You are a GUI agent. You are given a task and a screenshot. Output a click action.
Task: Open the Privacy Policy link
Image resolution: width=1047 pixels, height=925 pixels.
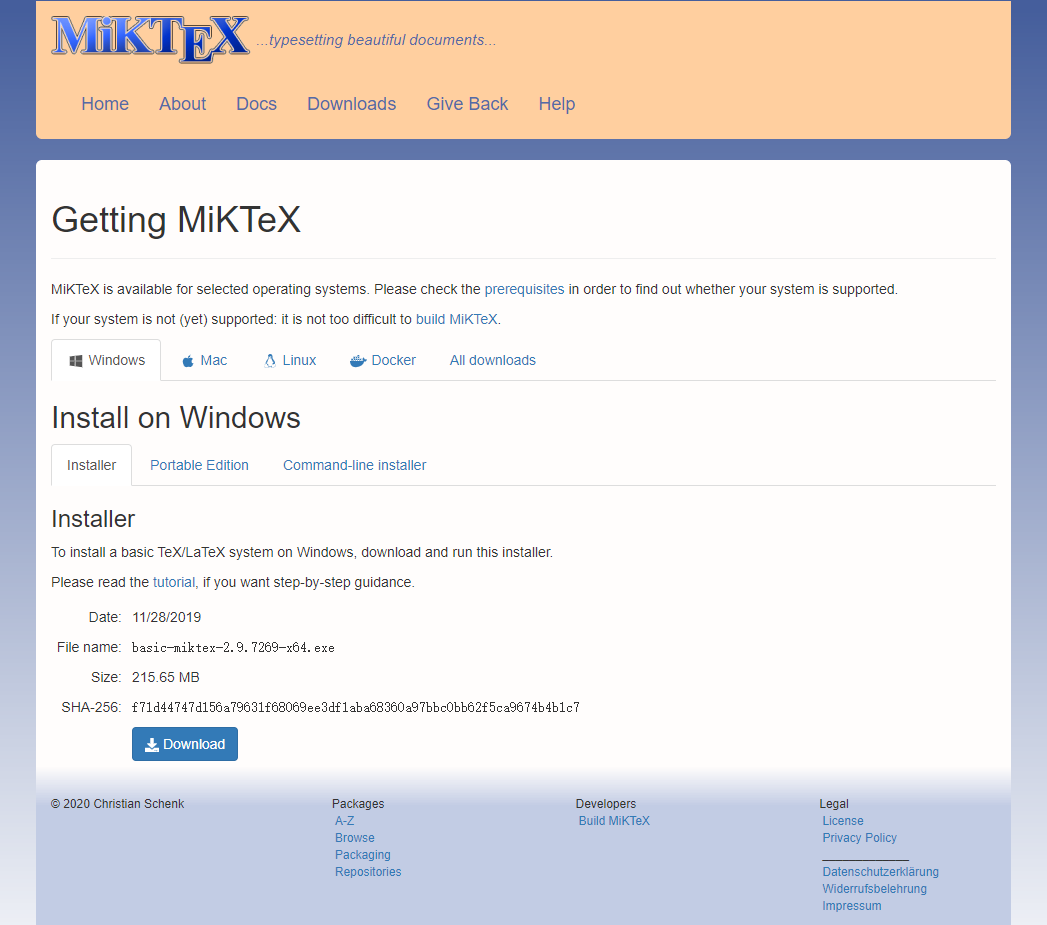pyautogui.click(x=859, y=838)
